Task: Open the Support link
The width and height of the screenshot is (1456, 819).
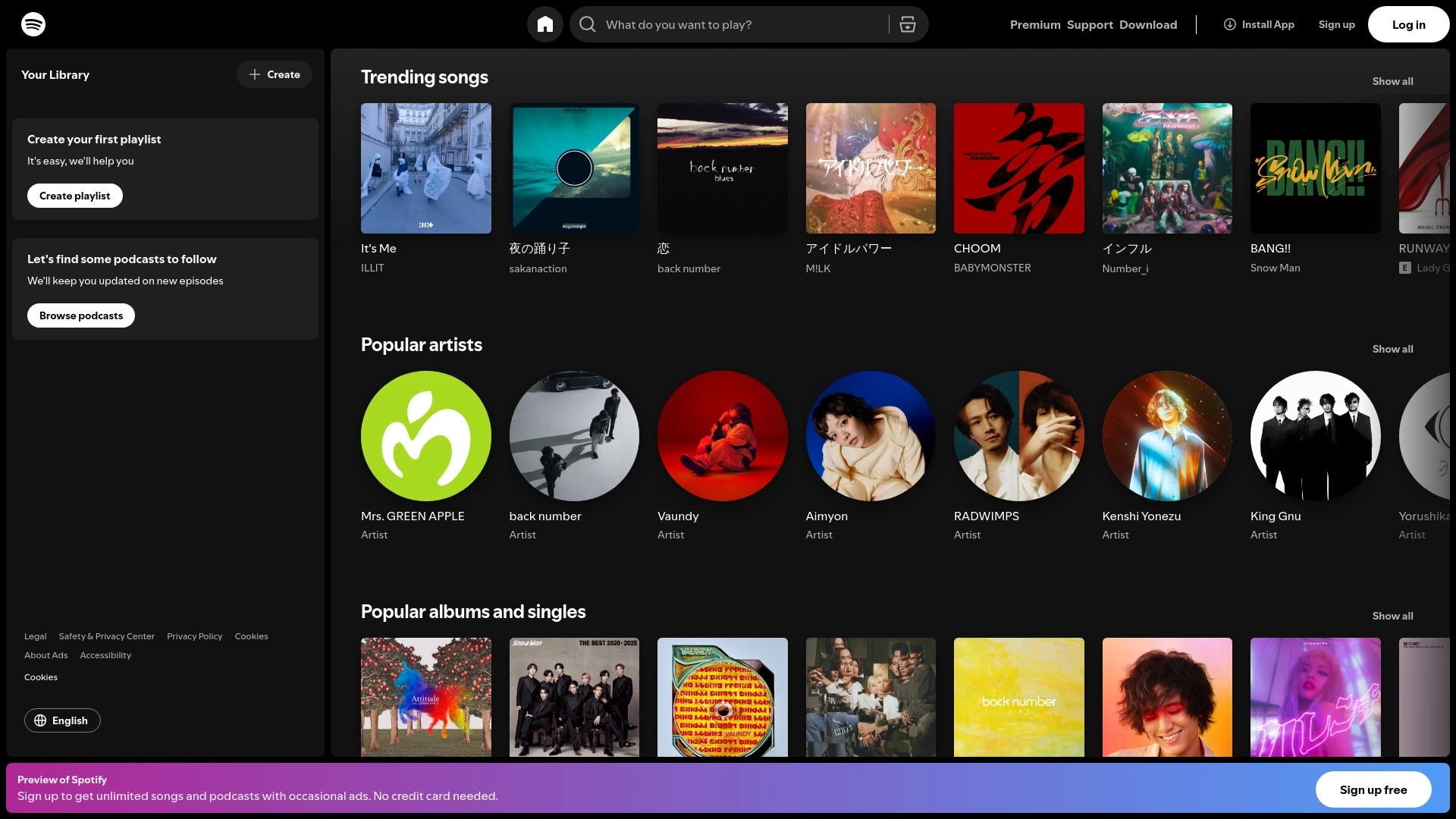Action: coord(1090,24)
